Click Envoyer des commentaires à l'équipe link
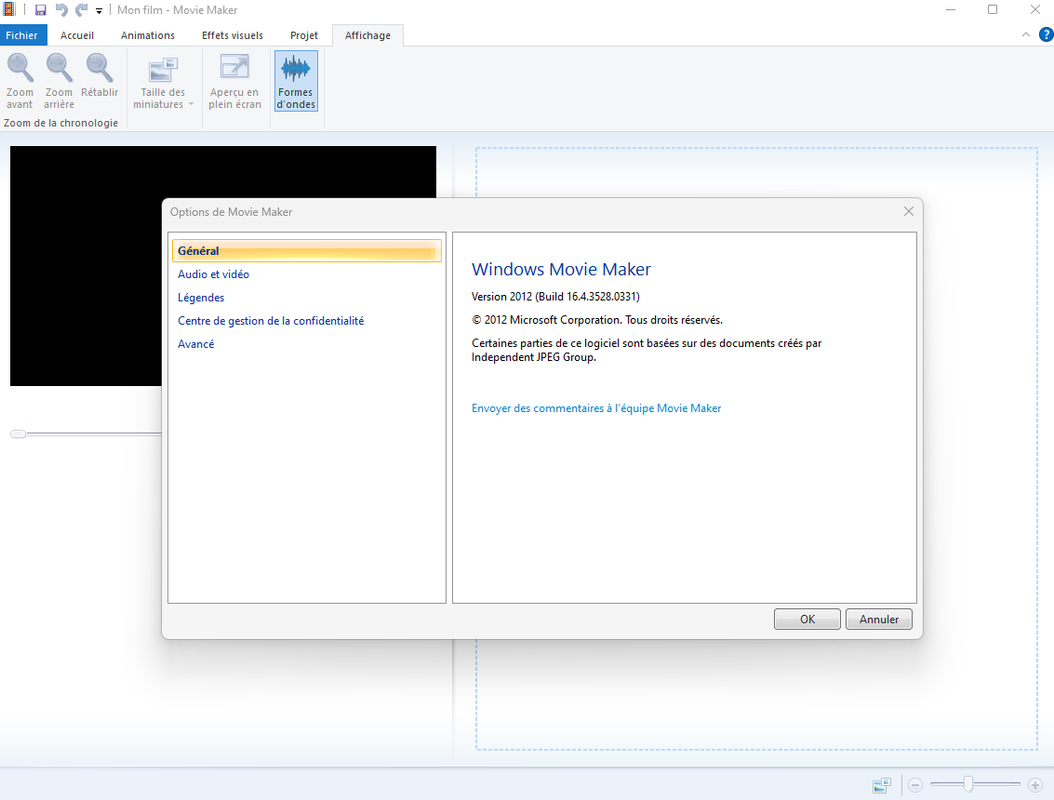The width and height of the screenshot is (1054, 800). click(596, 408)
